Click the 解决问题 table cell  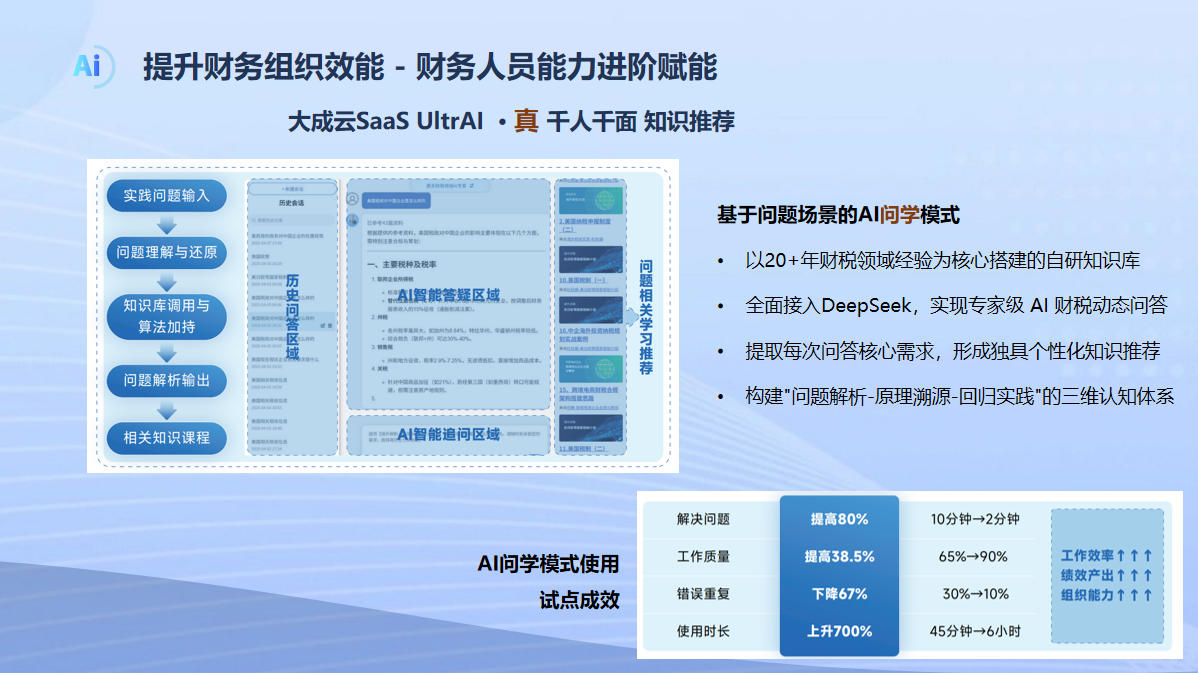tap(703, 519)
